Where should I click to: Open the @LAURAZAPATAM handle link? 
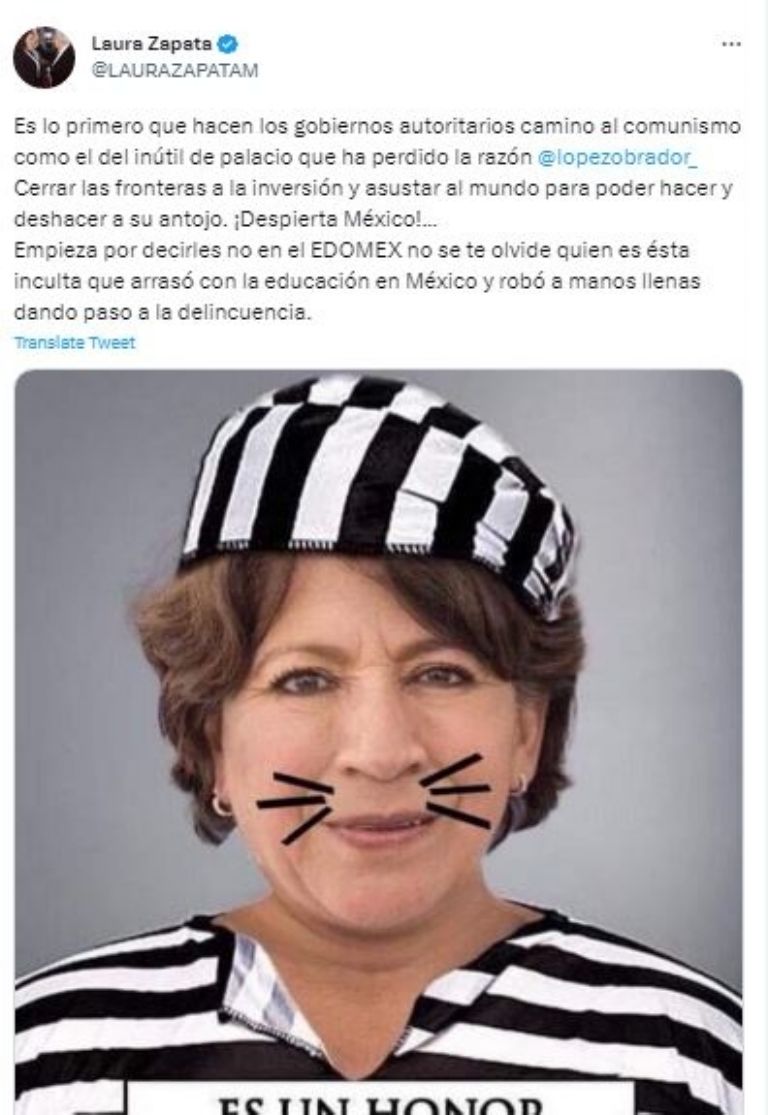[175, 70]
